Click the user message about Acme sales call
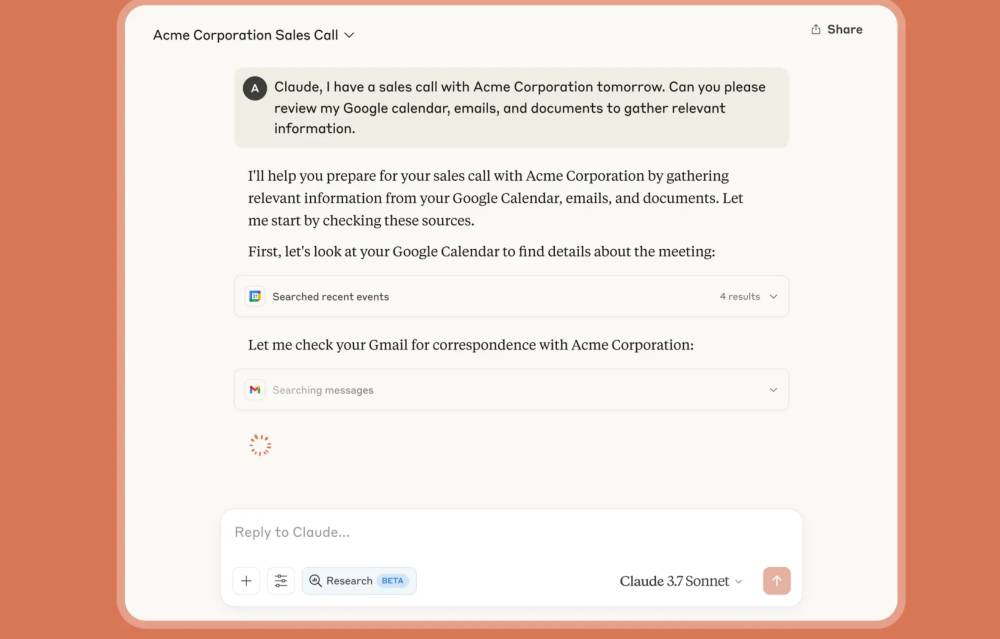This screenshot has width=1000, height=639. 511,108
